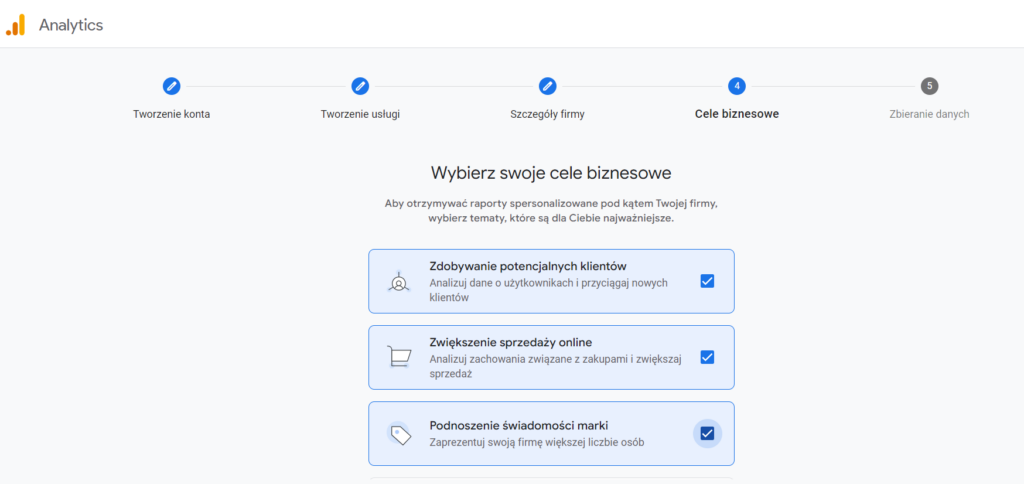1024x484 pixels.
Task: Click the Google Analytics logo icon
Action: (16, 25)
